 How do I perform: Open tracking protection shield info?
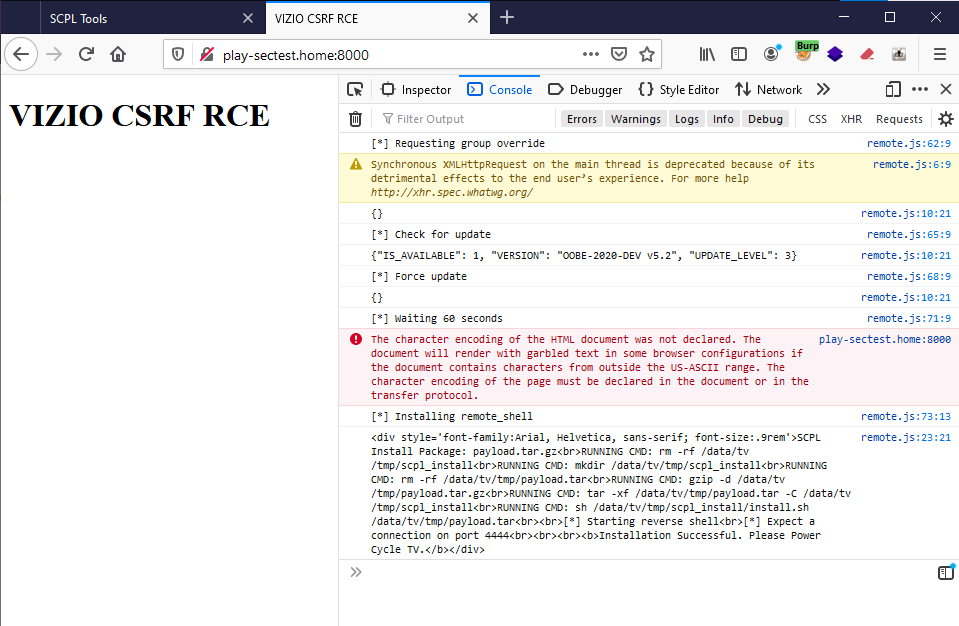(x=178, y=55)
